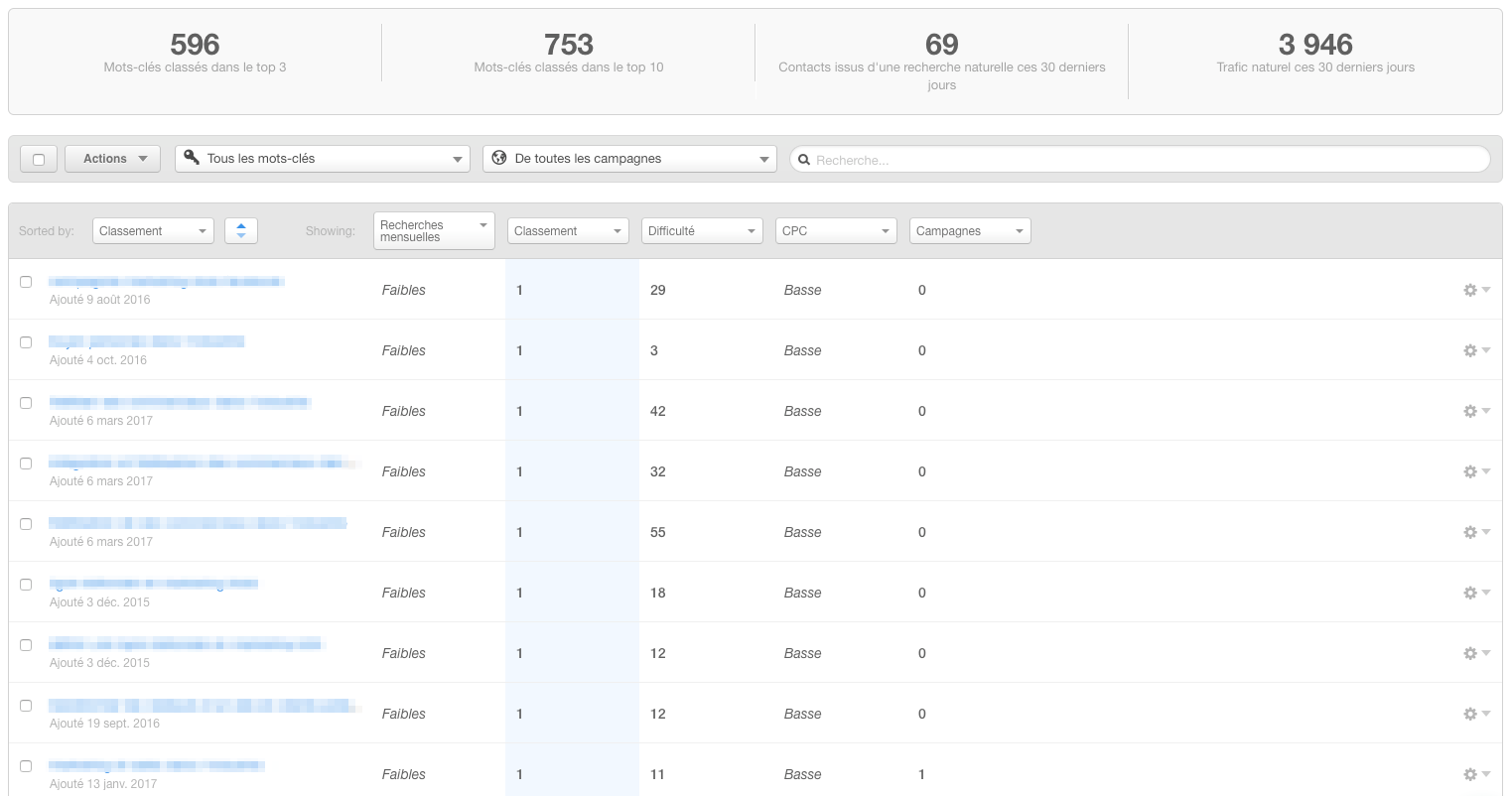Check the keyword added 9 août 2016

click(x=26, y=282)
